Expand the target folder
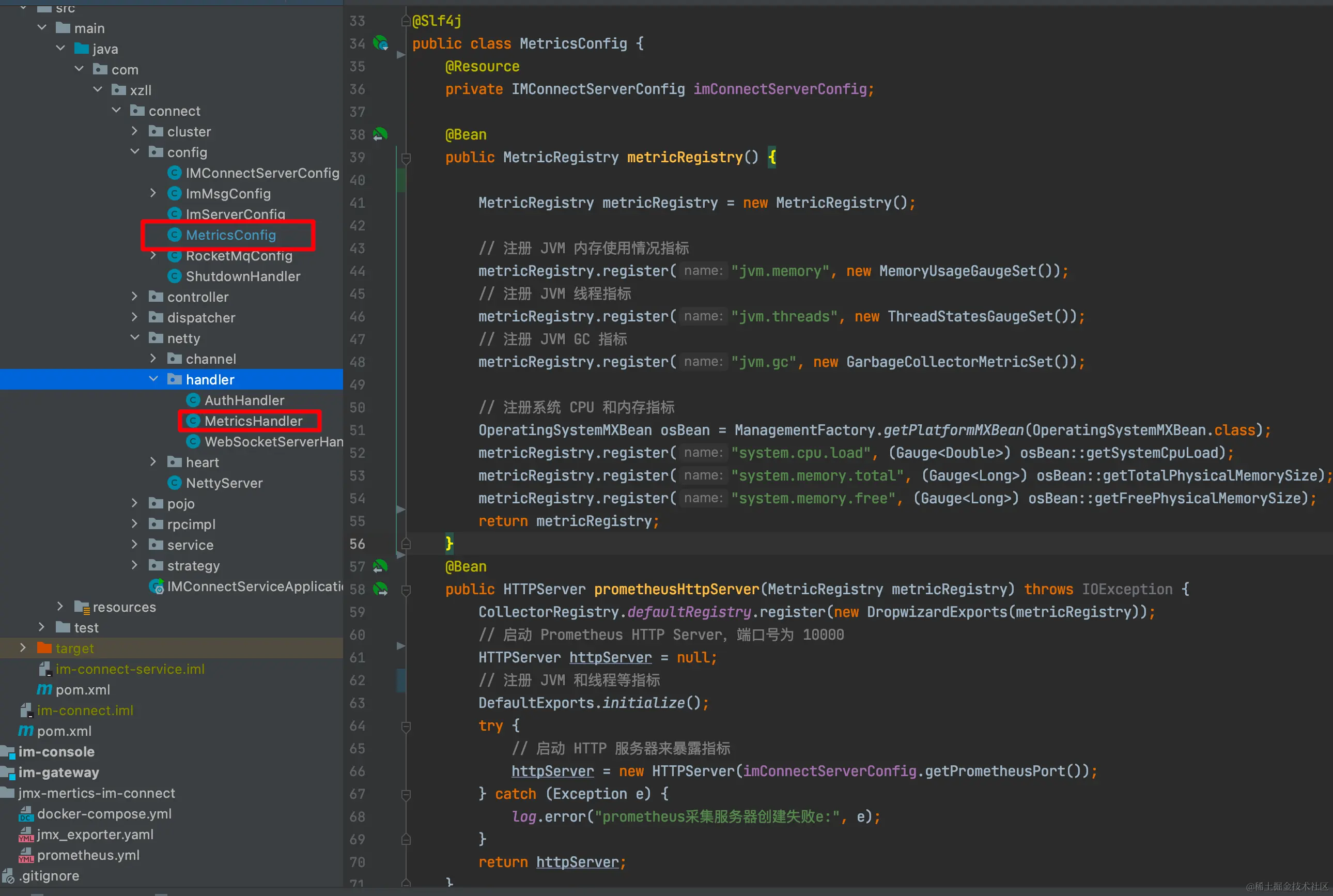The height and width of the screenshot is (896, 1333). coord(23,648)
